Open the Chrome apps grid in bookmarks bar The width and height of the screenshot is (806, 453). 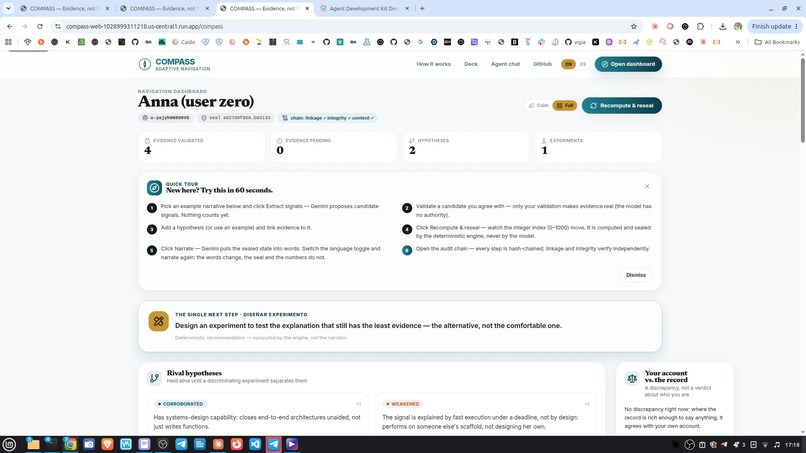8,42
